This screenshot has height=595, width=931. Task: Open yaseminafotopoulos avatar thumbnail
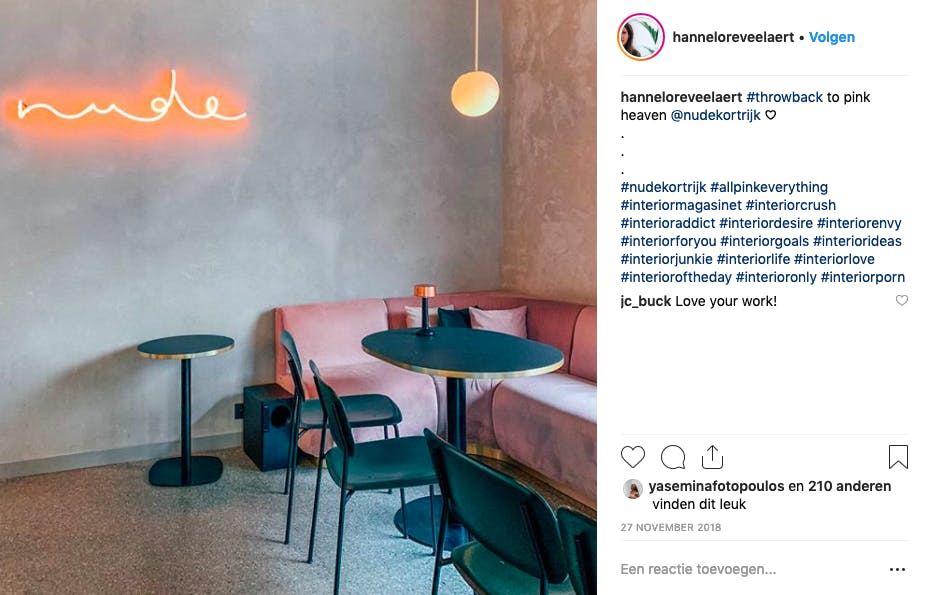point(632,489)
